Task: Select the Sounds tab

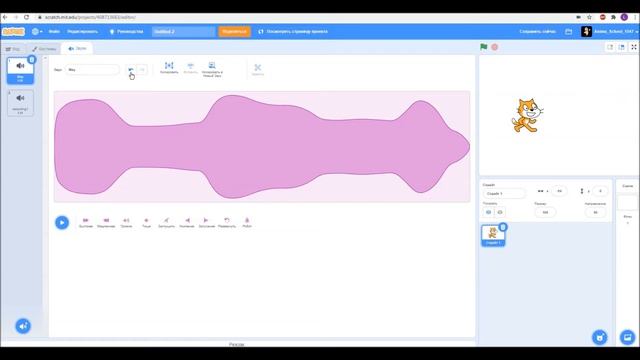Action: 77,49
